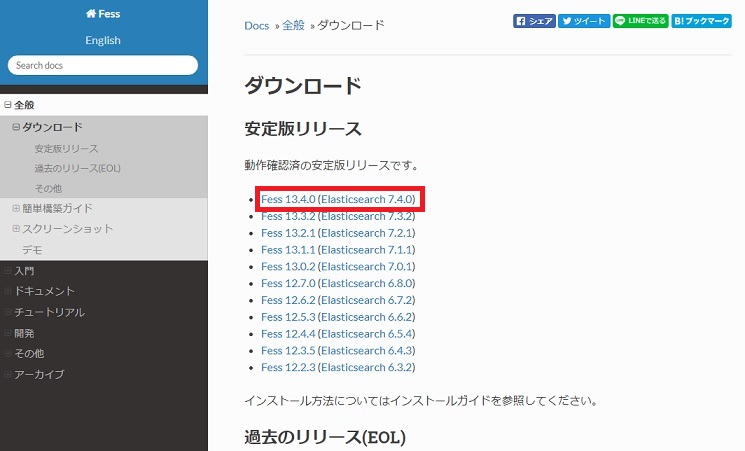This screenshot has width=745, height=451.
Task: Share on Facebook with シェア button
Action: pos(534,21)
